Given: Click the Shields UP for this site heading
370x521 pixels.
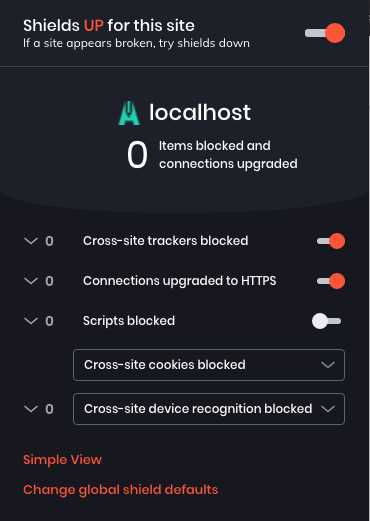Looking at the screenshot, I should (x=109, y=25).
